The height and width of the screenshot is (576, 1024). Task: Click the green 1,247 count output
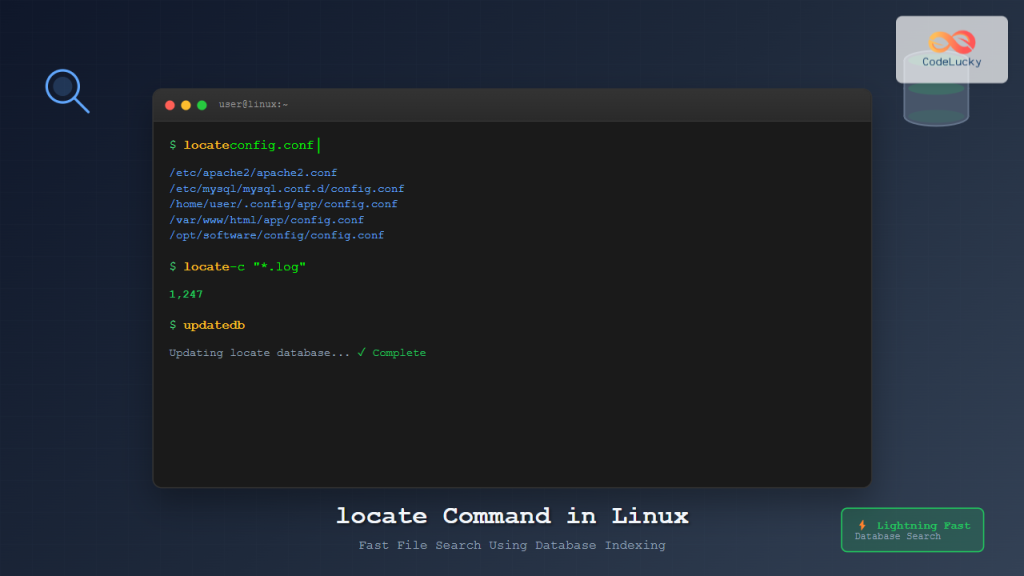(x=184, y=294)
